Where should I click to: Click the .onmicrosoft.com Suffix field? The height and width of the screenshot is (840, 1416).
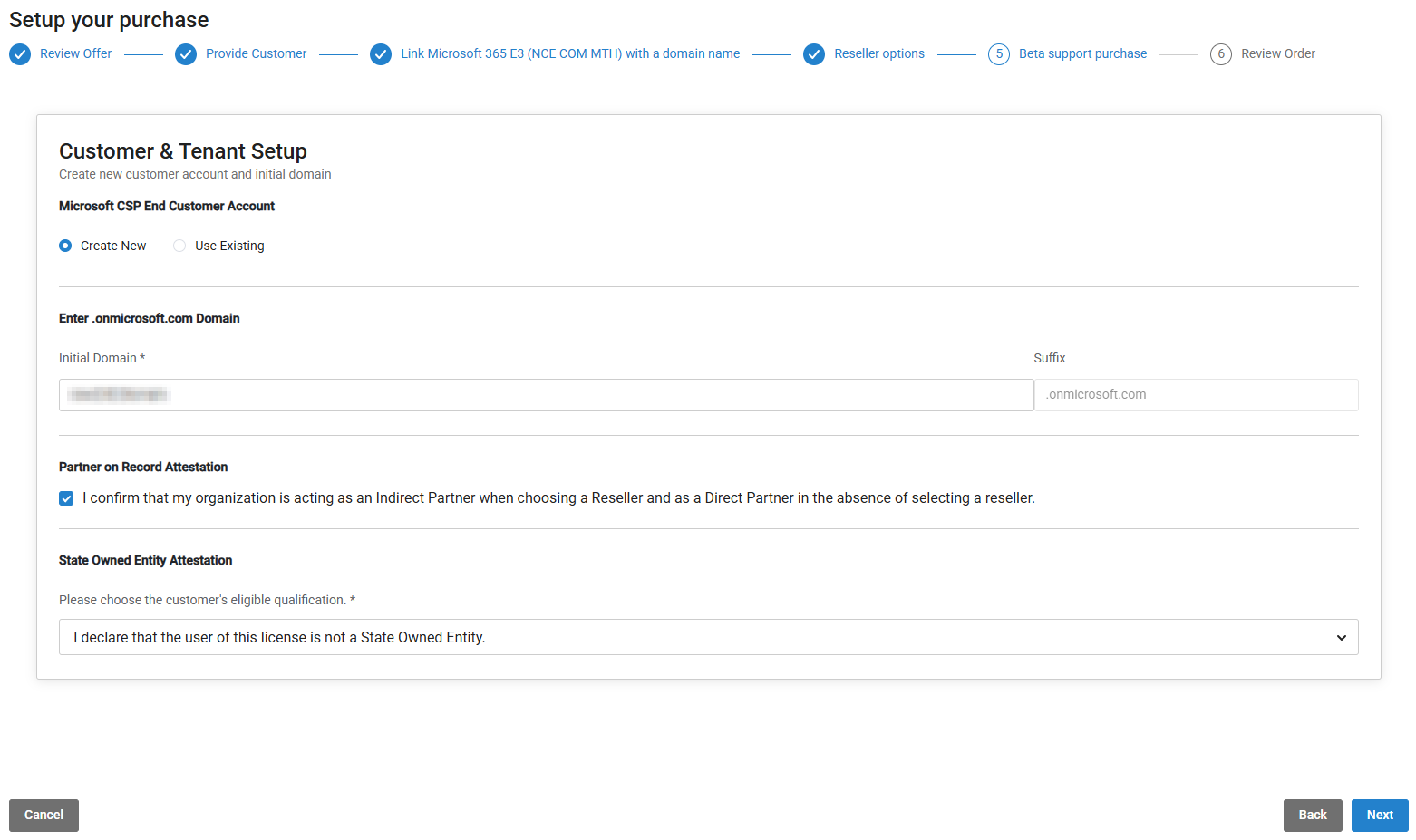point(1195,395)
